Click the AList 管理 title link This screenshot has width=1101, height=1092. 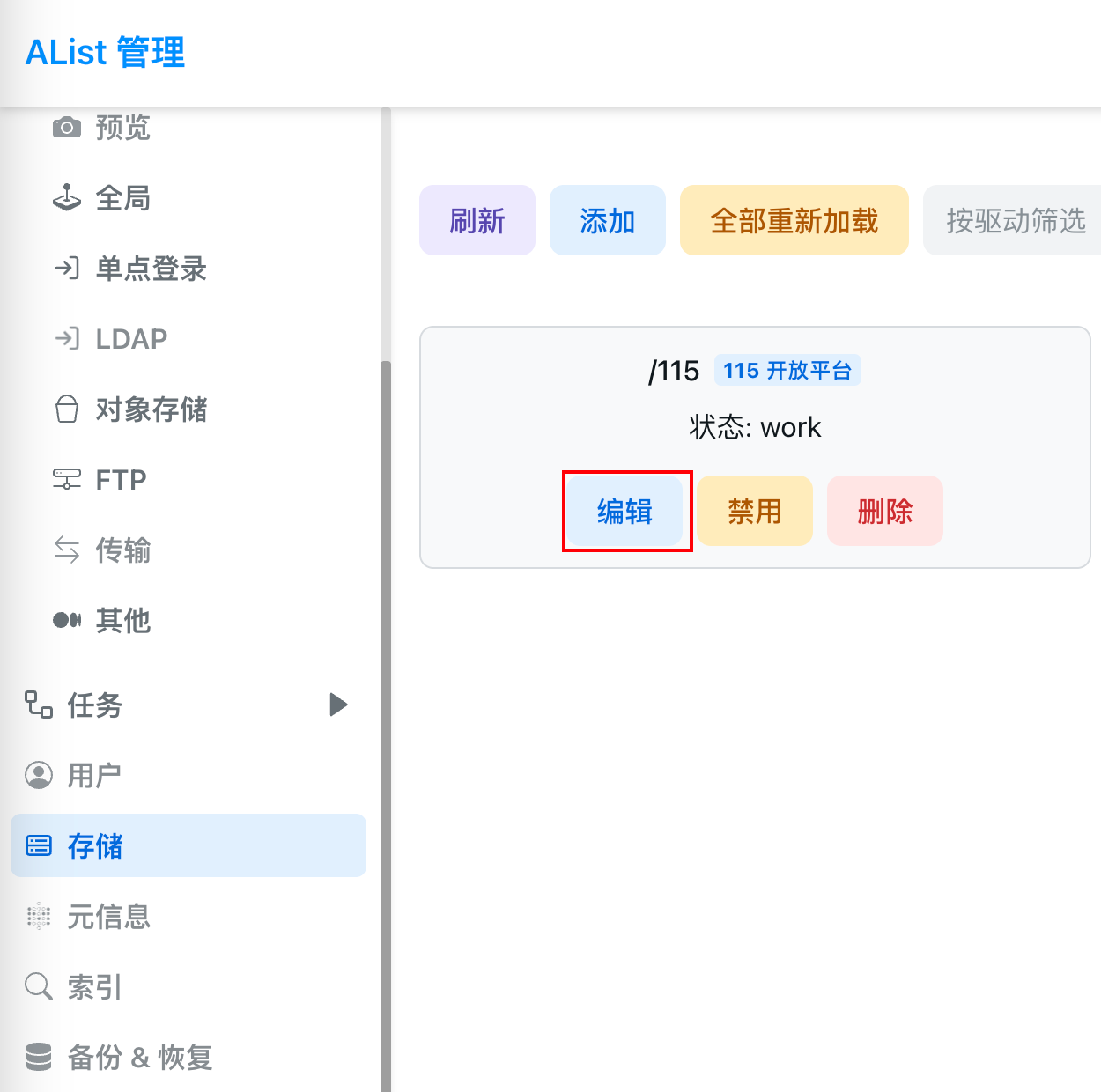tap(106, 53)
